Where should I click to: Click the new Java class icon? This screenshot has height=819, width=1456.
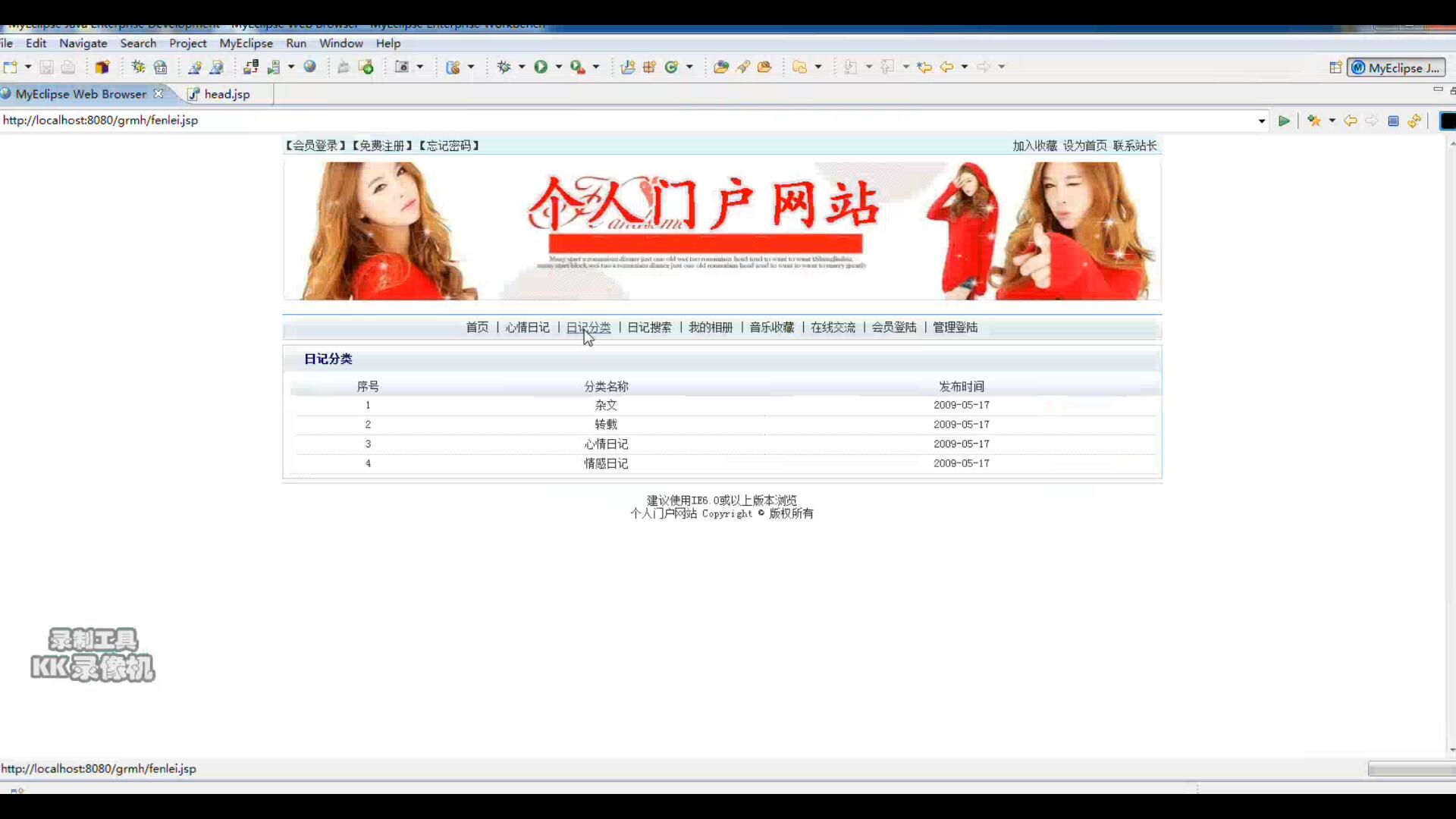point(671,67)
